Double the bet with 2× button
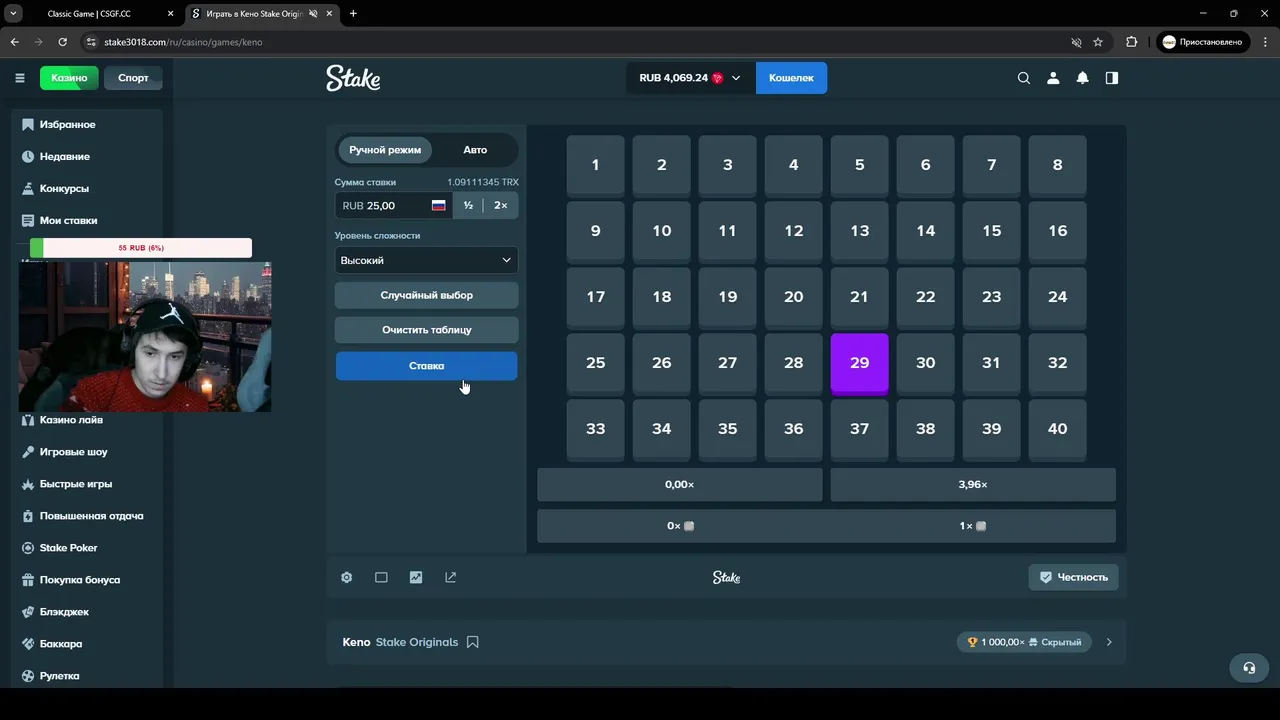Screen dimensions: 1280x720 (501, 205)
